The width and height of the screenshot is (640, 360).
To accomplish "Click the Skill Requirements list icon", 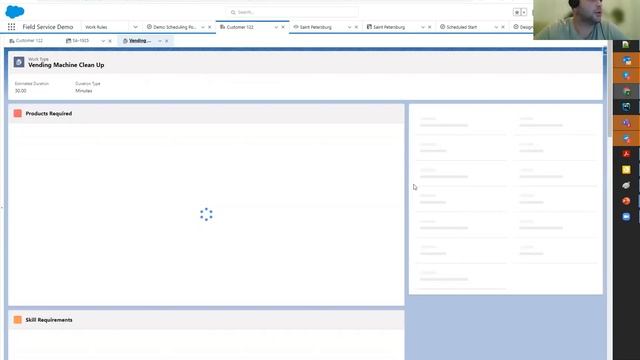I will pyautogui.click(x=18, y=320).
